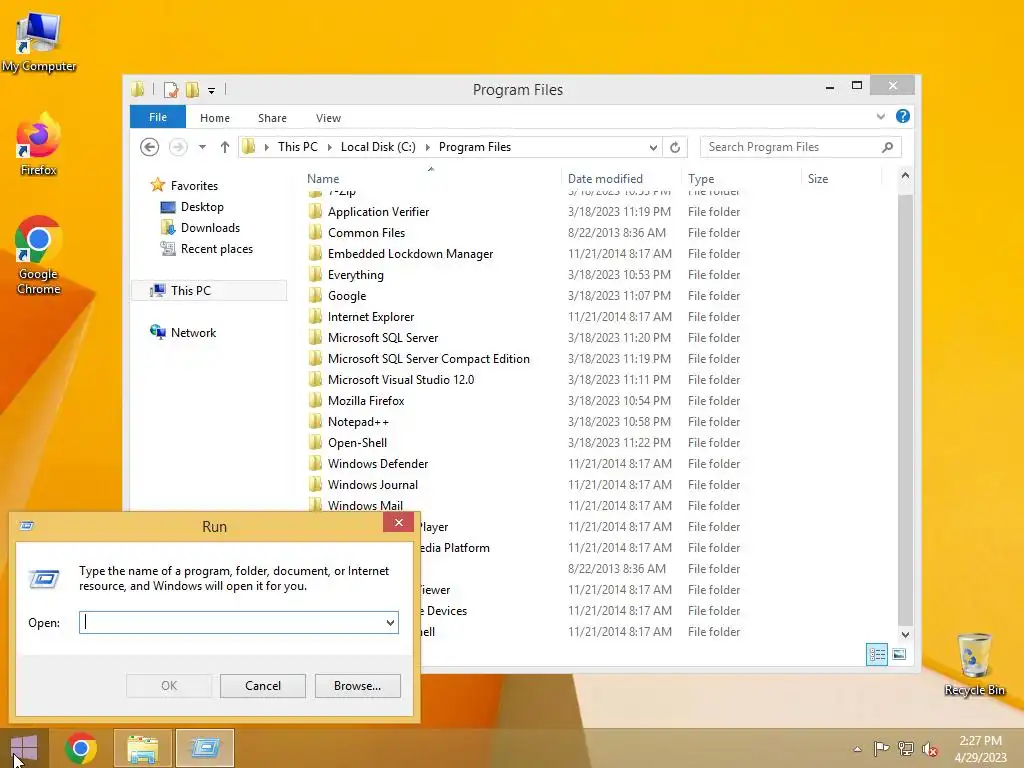This screenshot has height=768, width=1024.
Task: Open the View ribbon tab
Action: coord(328,118)
